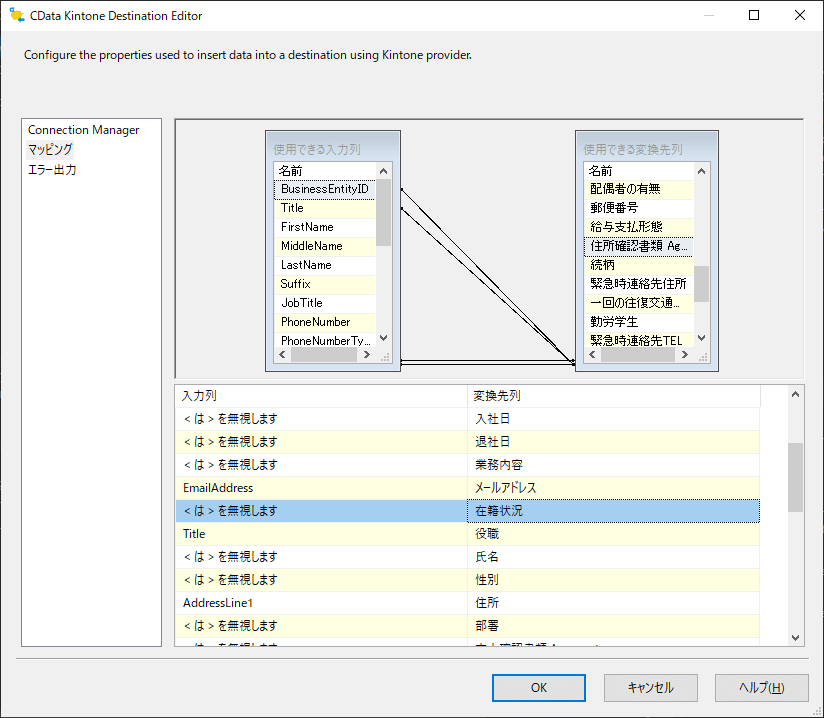Viewport: 824px width, 718px height.
Task: Select 続柄 destination column
Action: 638,265
